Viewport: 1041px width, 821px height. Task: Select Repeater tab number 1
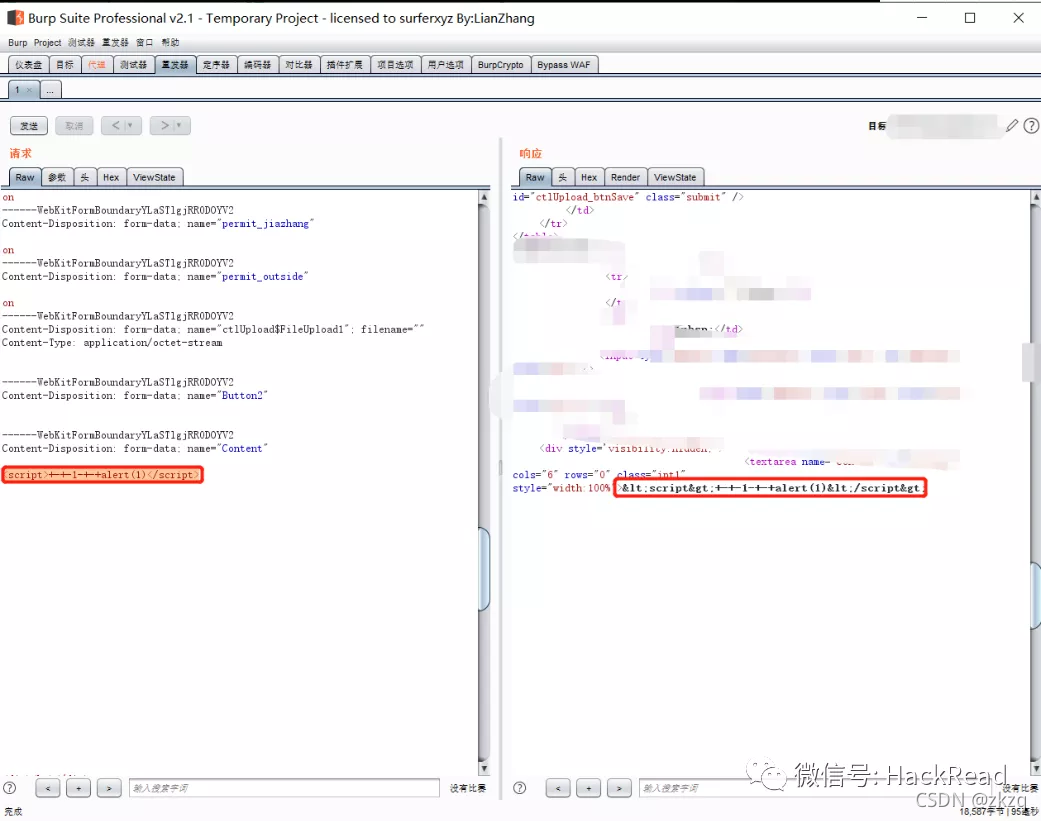(x=18, y=90)
